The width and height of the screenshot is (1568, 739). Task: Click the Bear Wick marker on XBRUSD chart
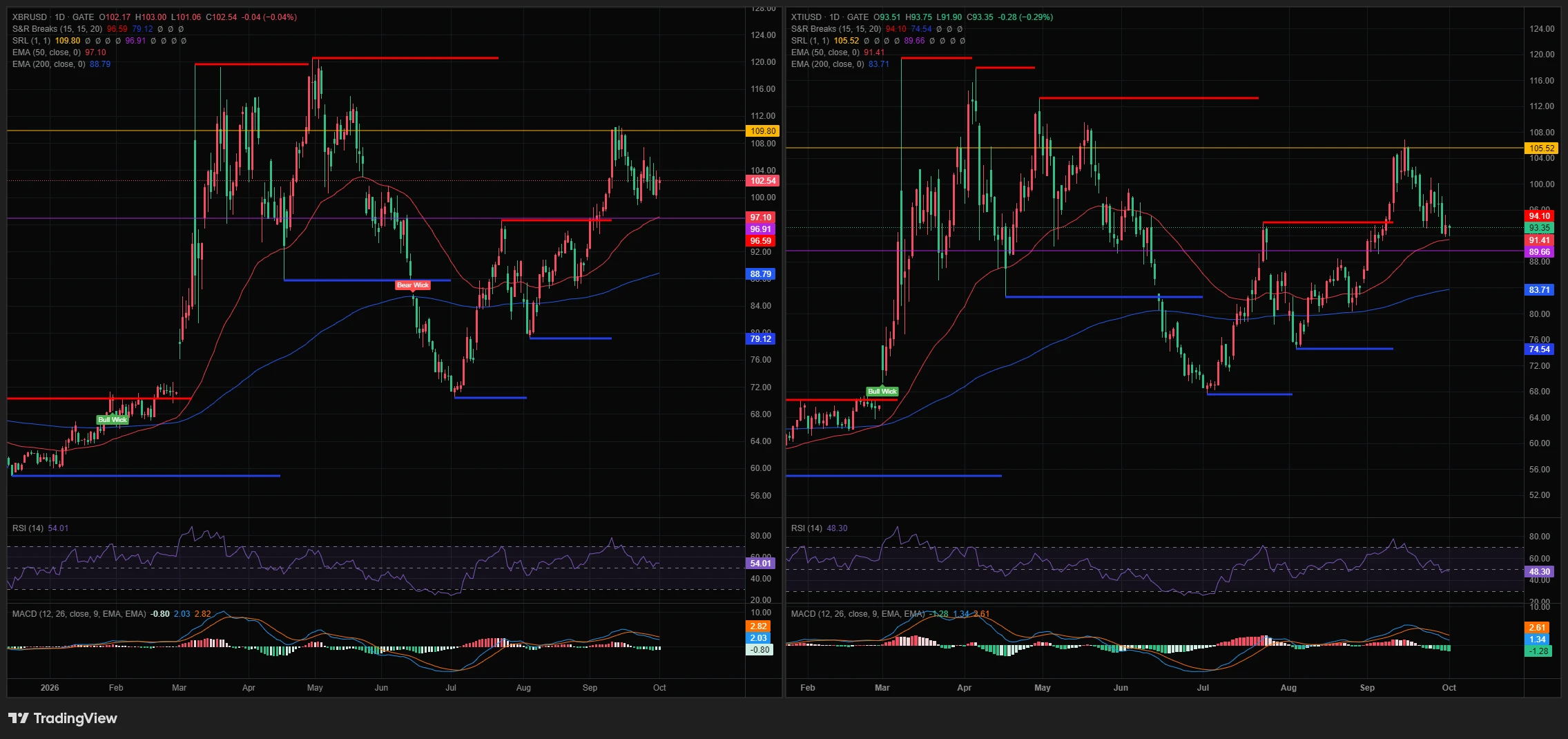[413, 285]
